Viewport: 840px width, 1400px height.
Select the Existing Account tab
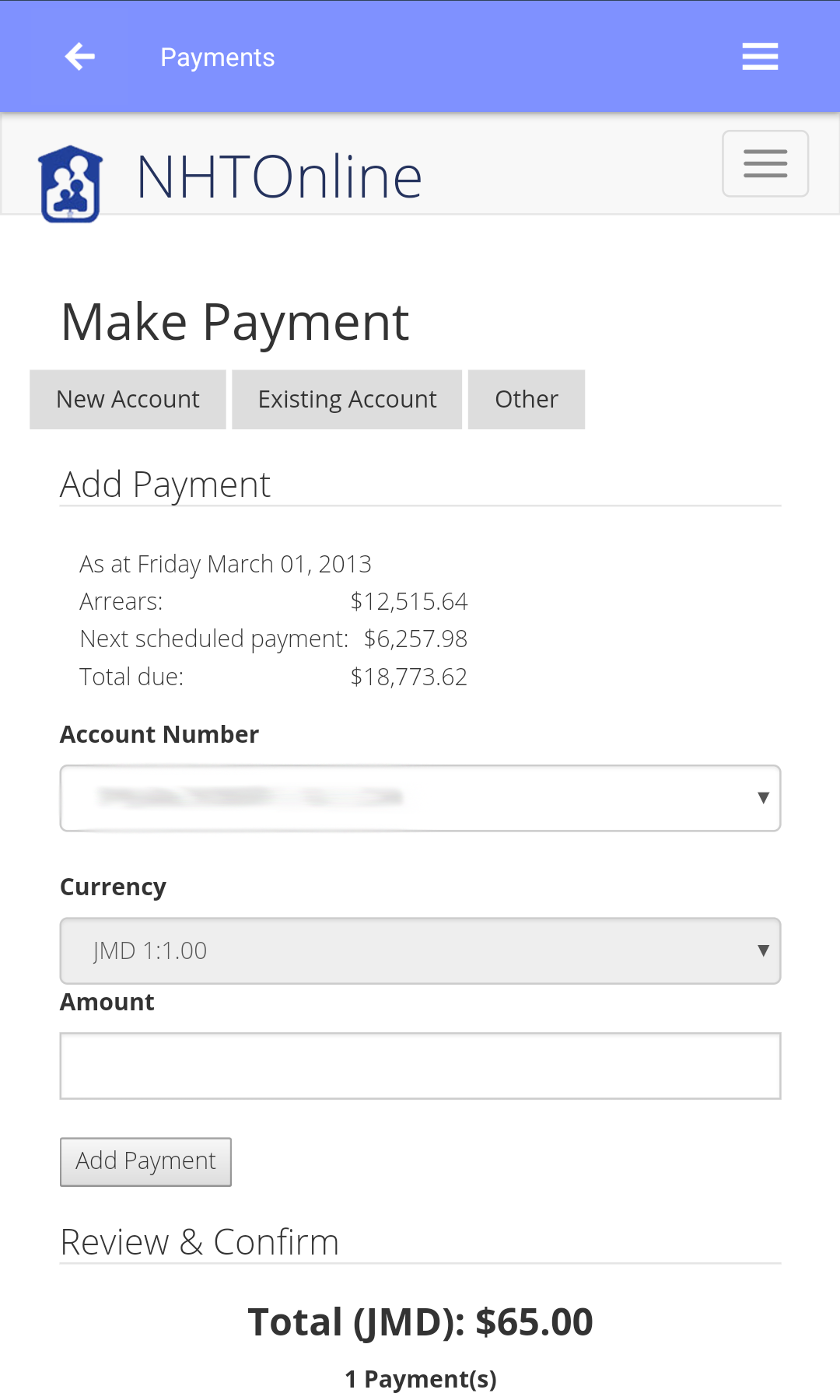coord(347,399)
